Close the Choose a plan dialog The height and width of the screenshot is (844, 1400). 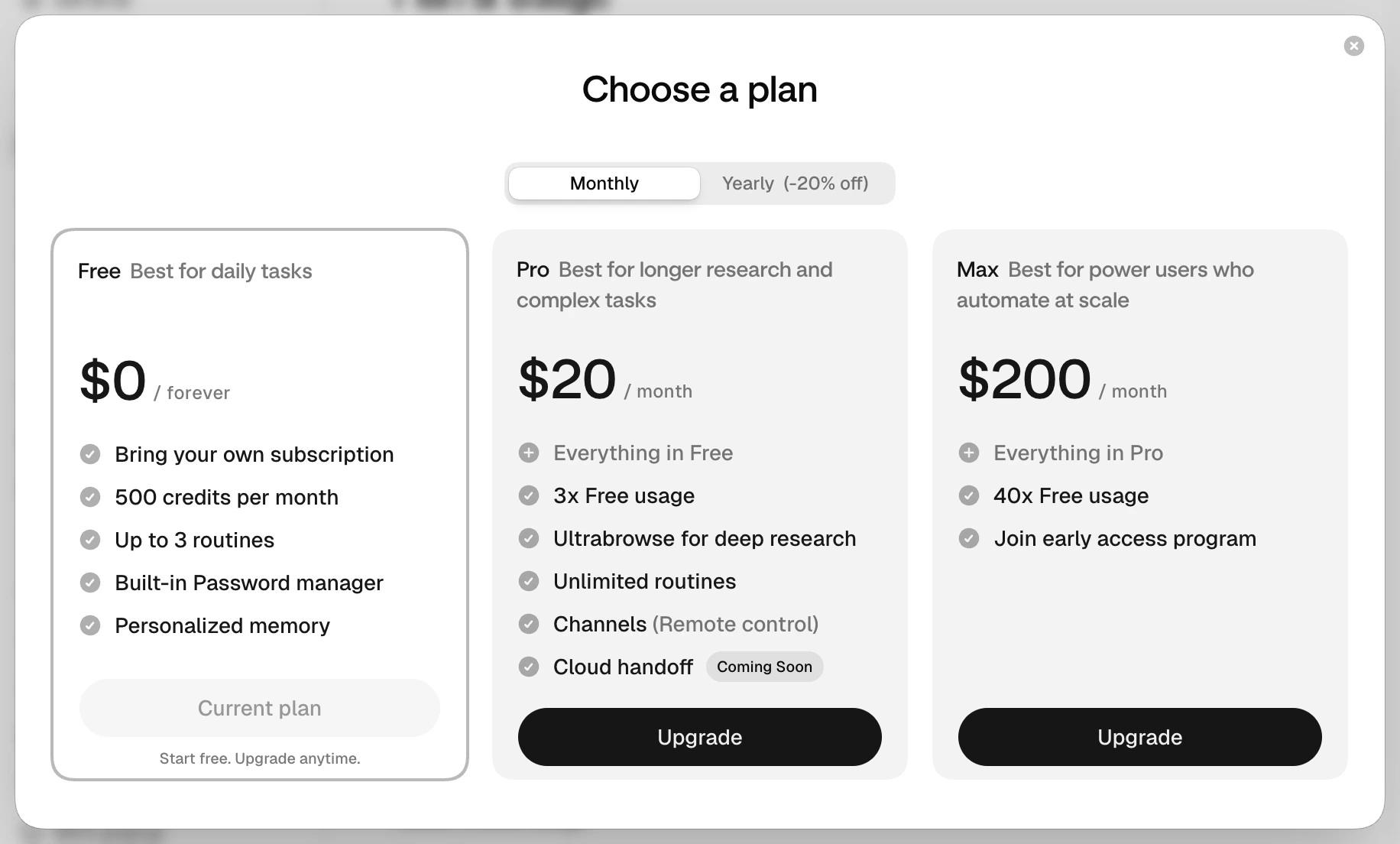pyautogui.click(x=1353, y=46)
